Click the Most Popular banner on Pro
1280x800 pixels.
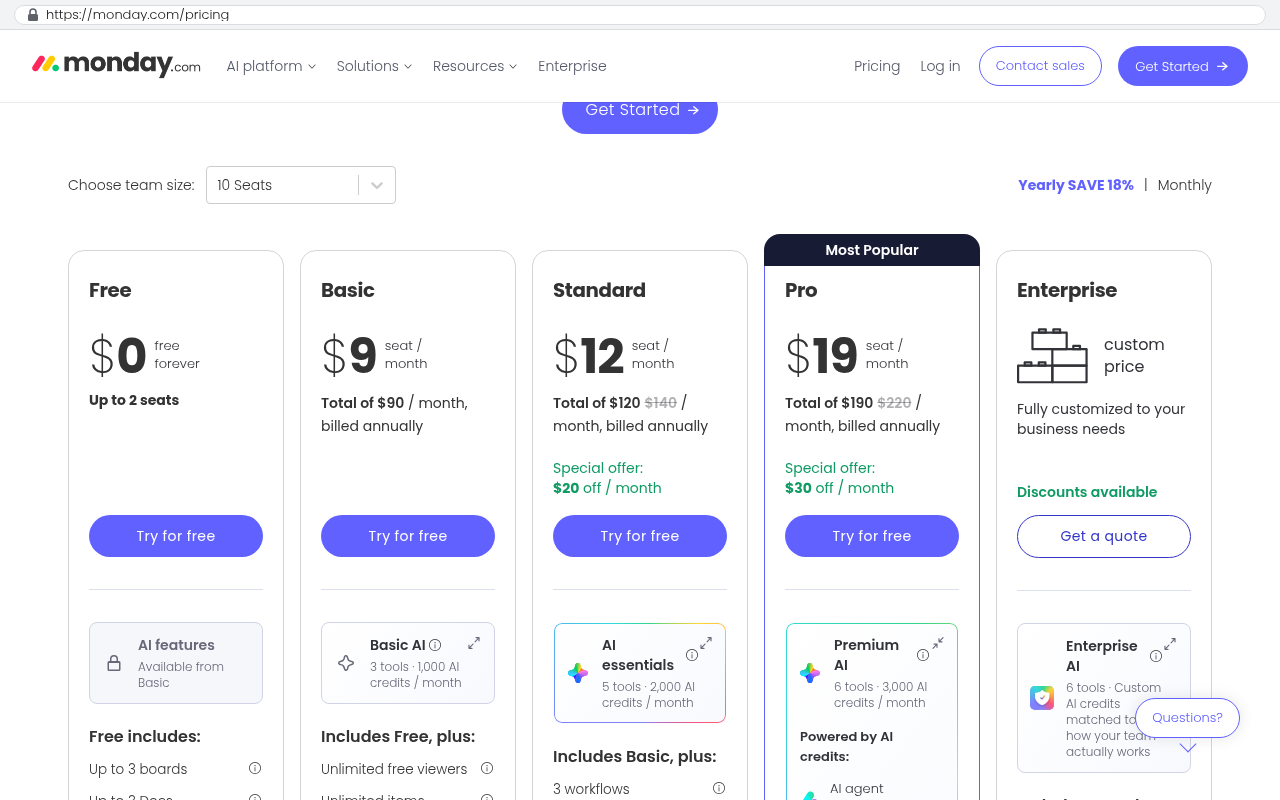872,250
